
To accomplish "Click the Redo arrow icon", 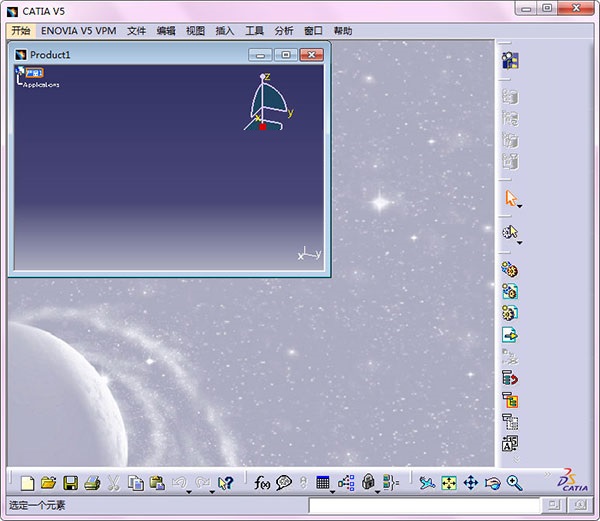I will coord(202,482).
